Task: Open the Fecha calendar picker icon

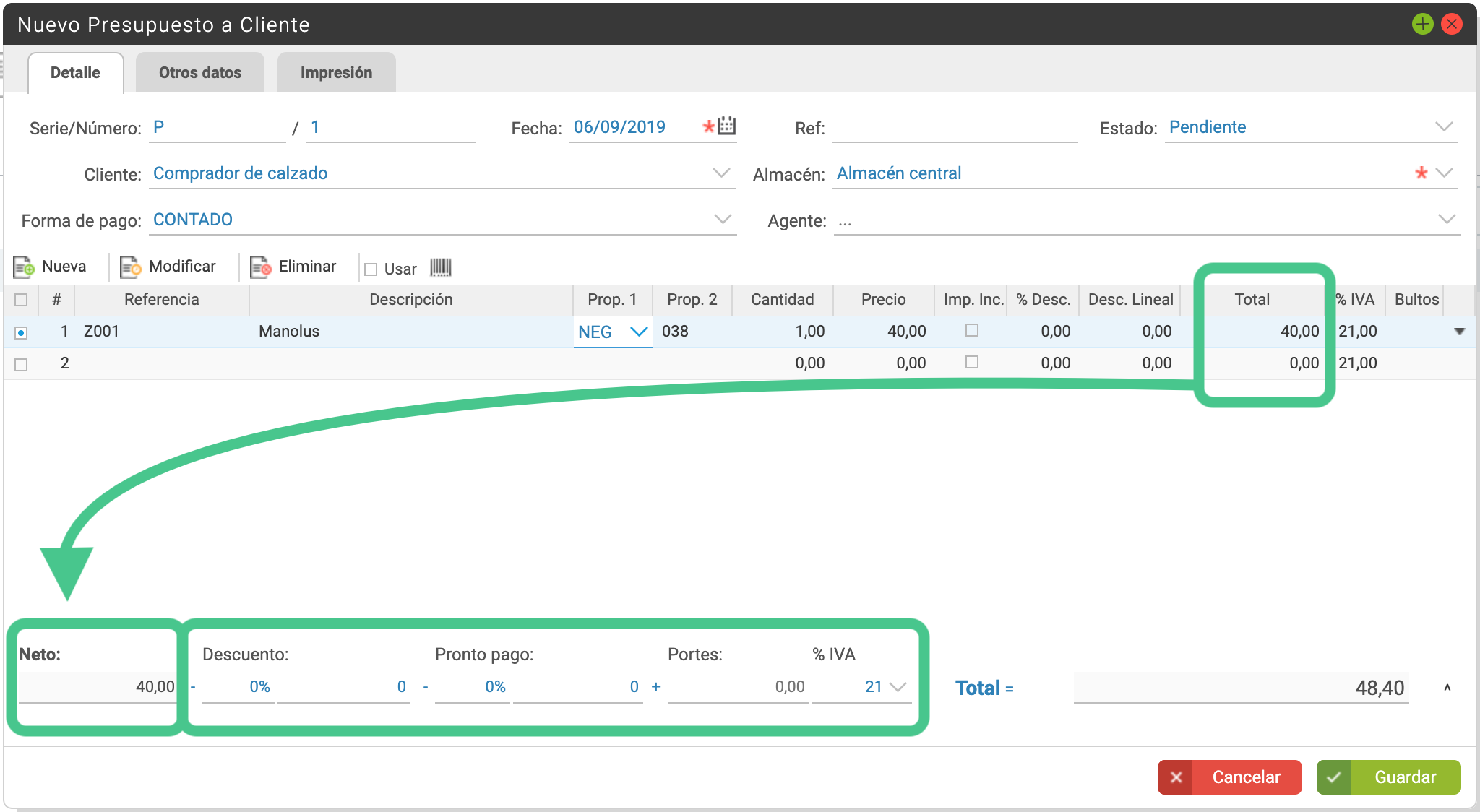Action: coord(726,126)
